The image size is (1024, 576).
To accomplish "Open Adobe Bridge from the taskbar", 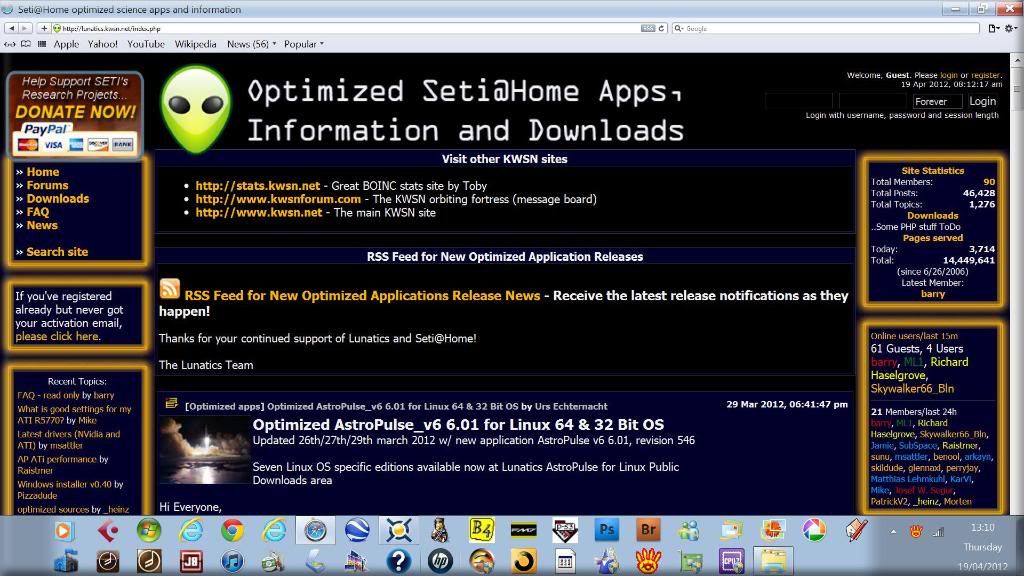I will [x=648, y=530].
